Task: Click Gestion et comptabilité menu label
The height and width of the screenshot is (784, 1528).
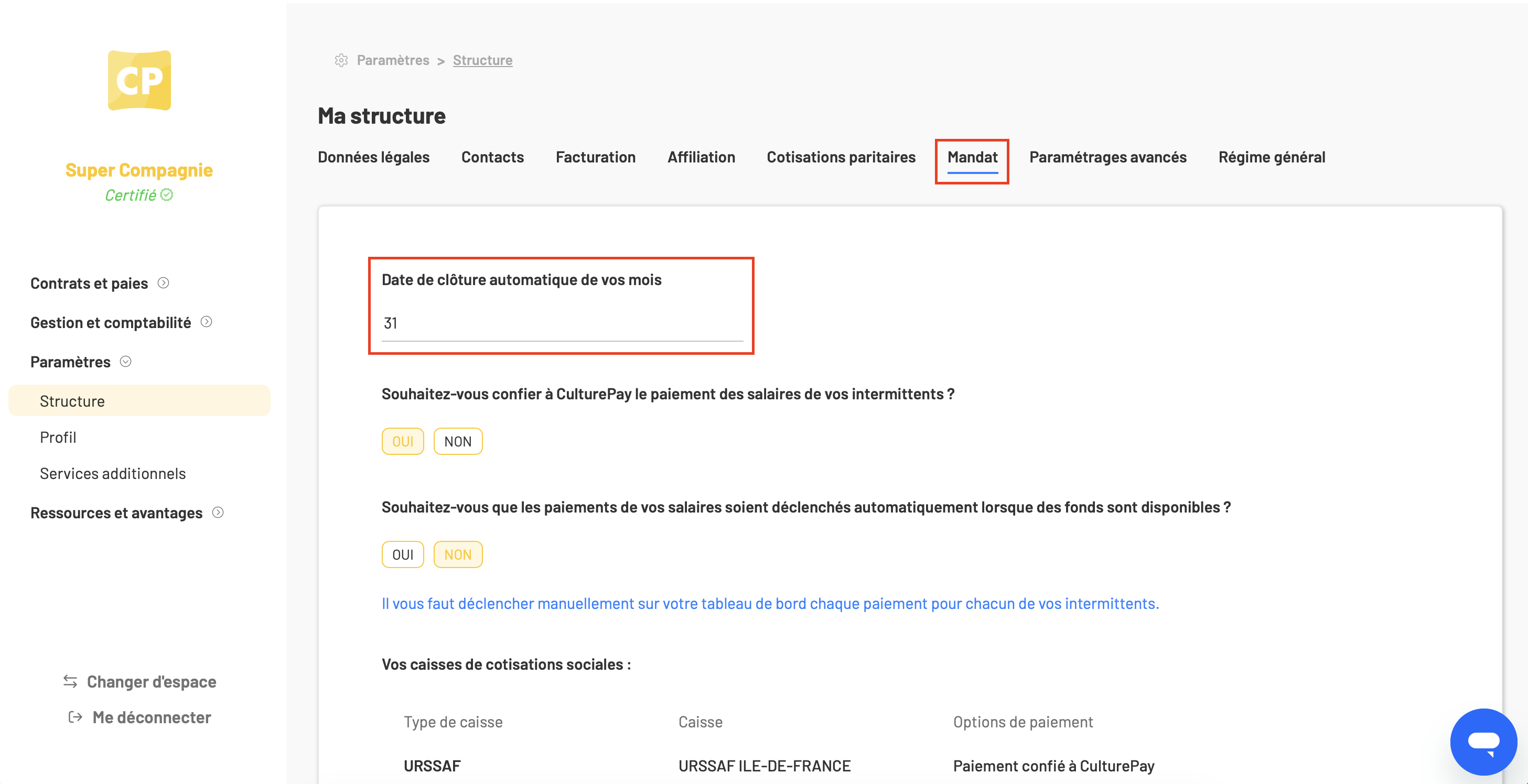Action: [x=111, y=323]
